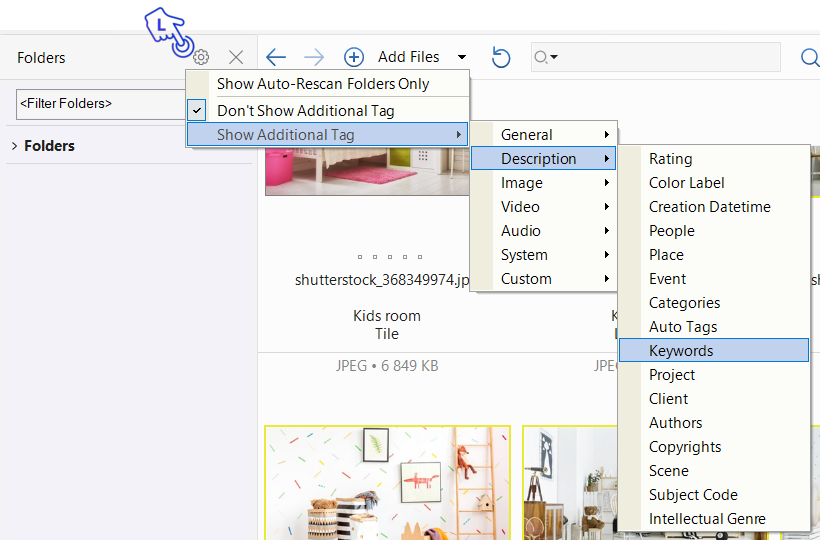The height and width of the screenshot is (540, 820).
Task: Click the Folders panel settings gear icon
Action: point(201,58)
